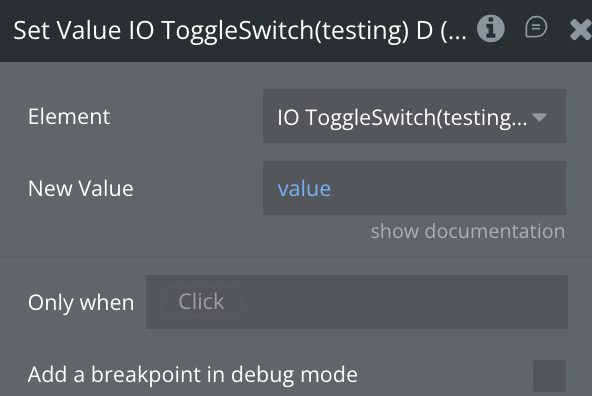Click the horizontal divider above Only when

(x=296, y=256)
